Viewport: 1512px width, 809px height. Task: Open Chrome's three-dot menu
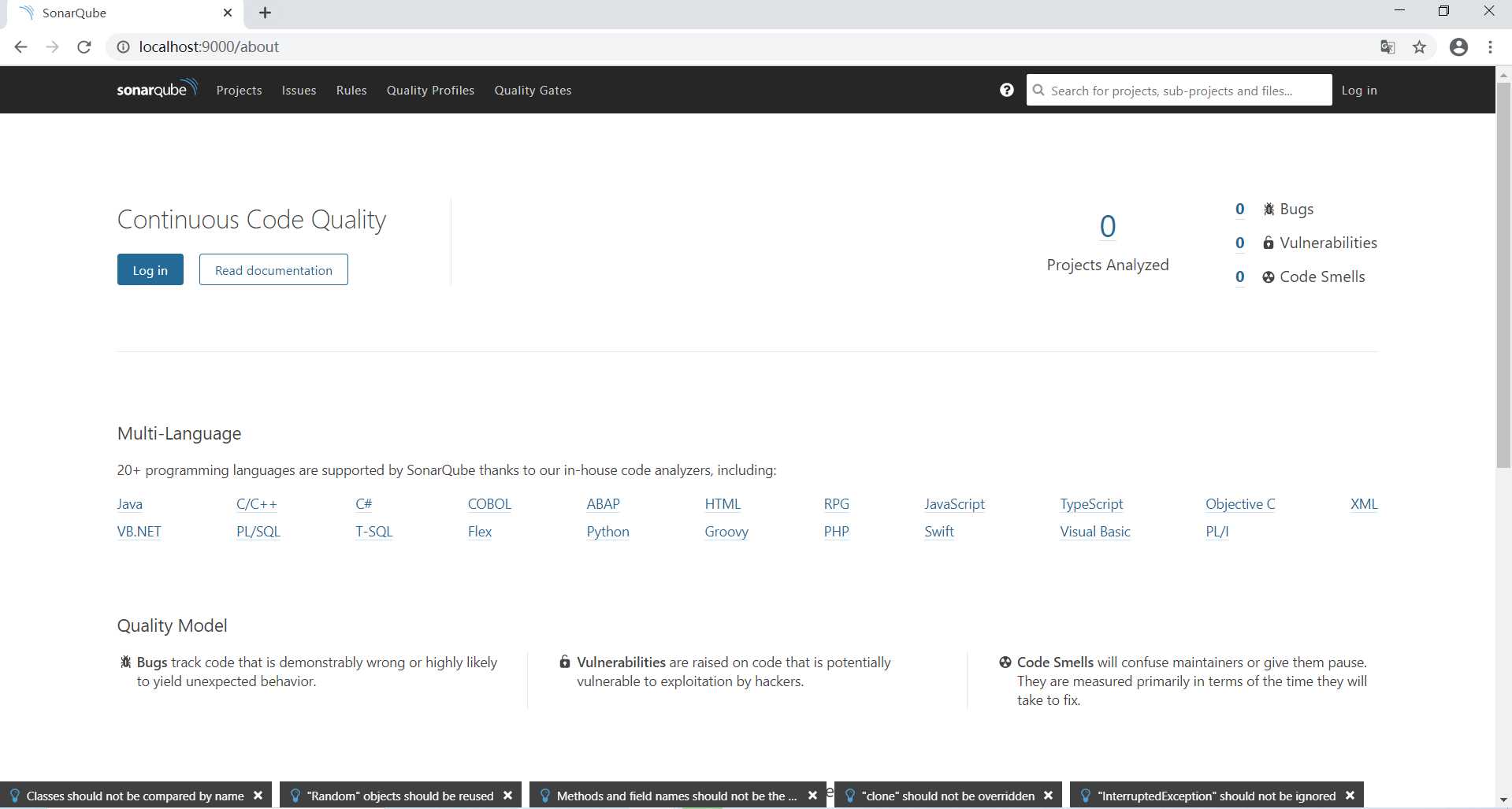(1490, 47)
